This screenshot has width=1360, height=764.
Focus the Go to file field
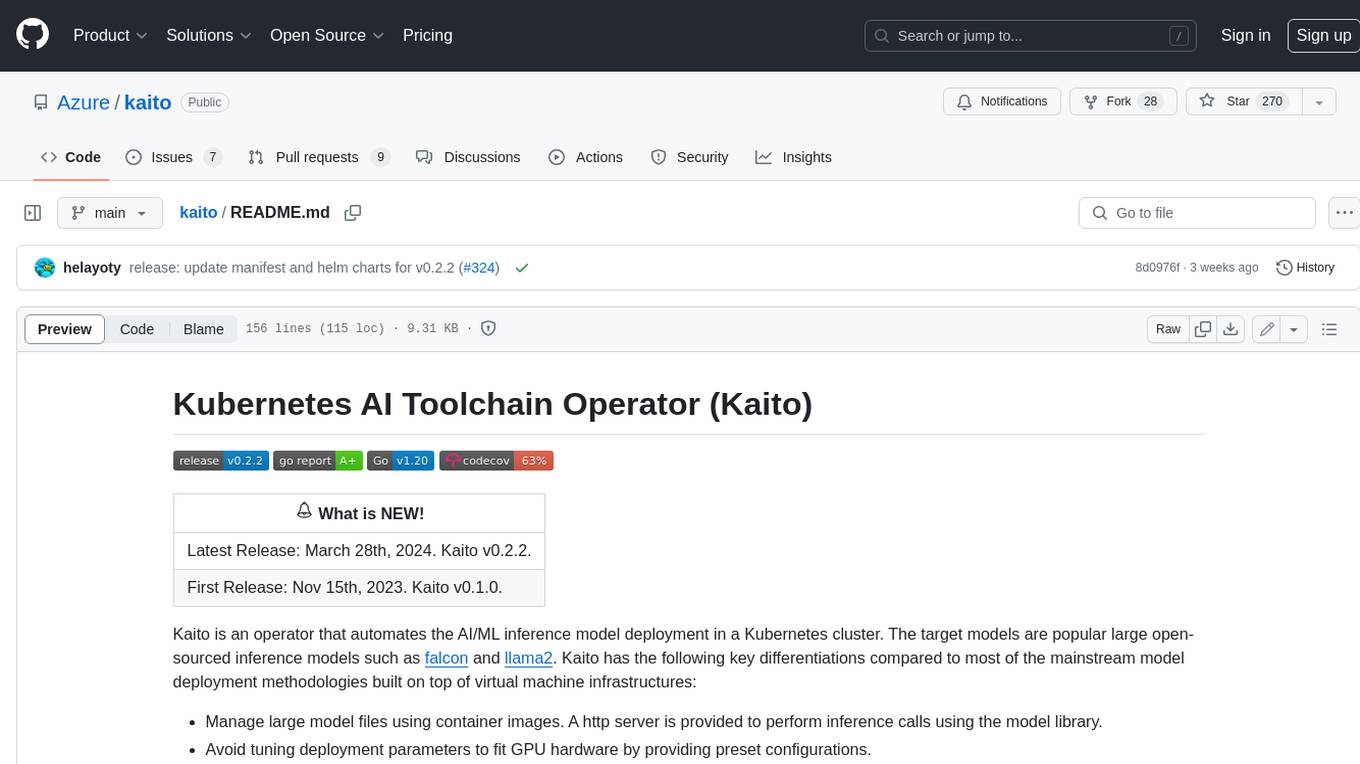1197,213
